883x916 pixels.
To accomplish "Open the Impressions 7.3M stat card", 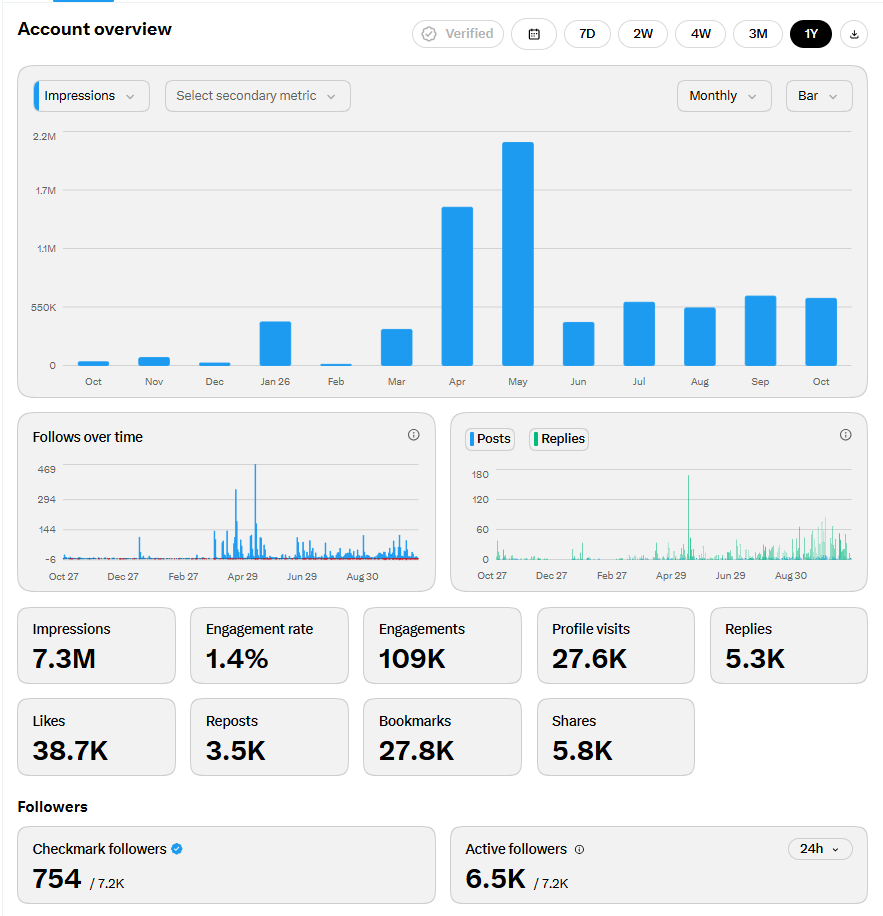I will (96, 646).
